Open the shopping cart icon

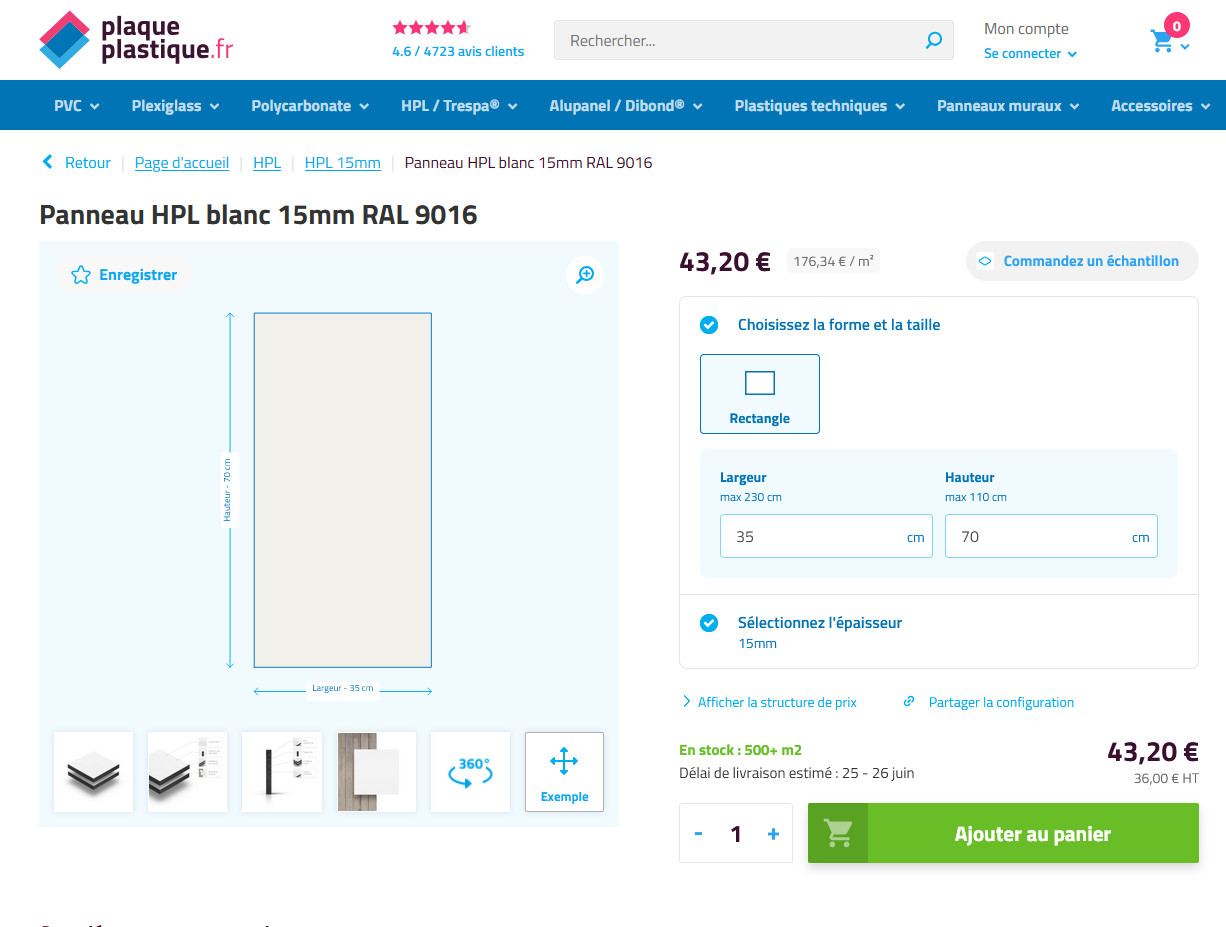[x=1162, y=42]
